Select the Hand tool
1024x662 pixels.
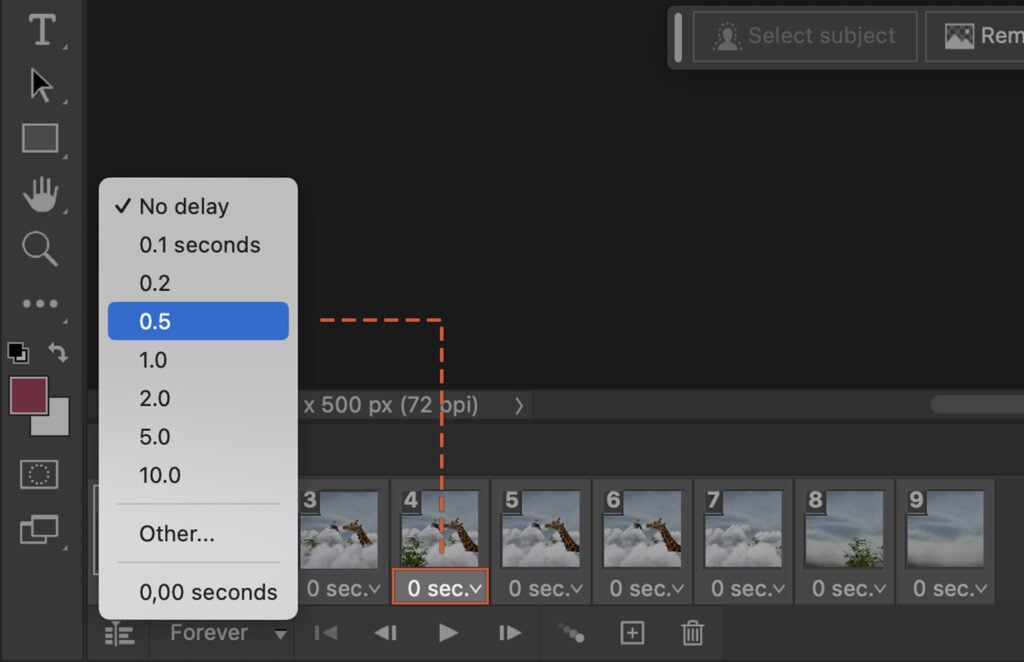click(x=41, y=193)
